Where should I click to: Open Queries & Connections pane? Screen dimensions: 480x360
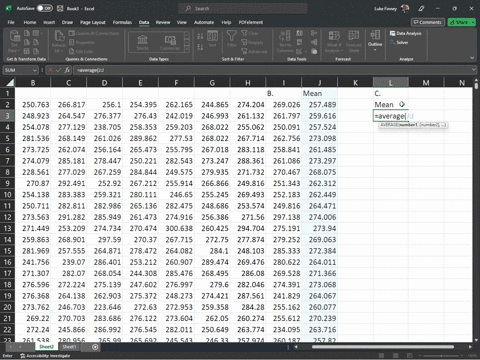(94, 33)
